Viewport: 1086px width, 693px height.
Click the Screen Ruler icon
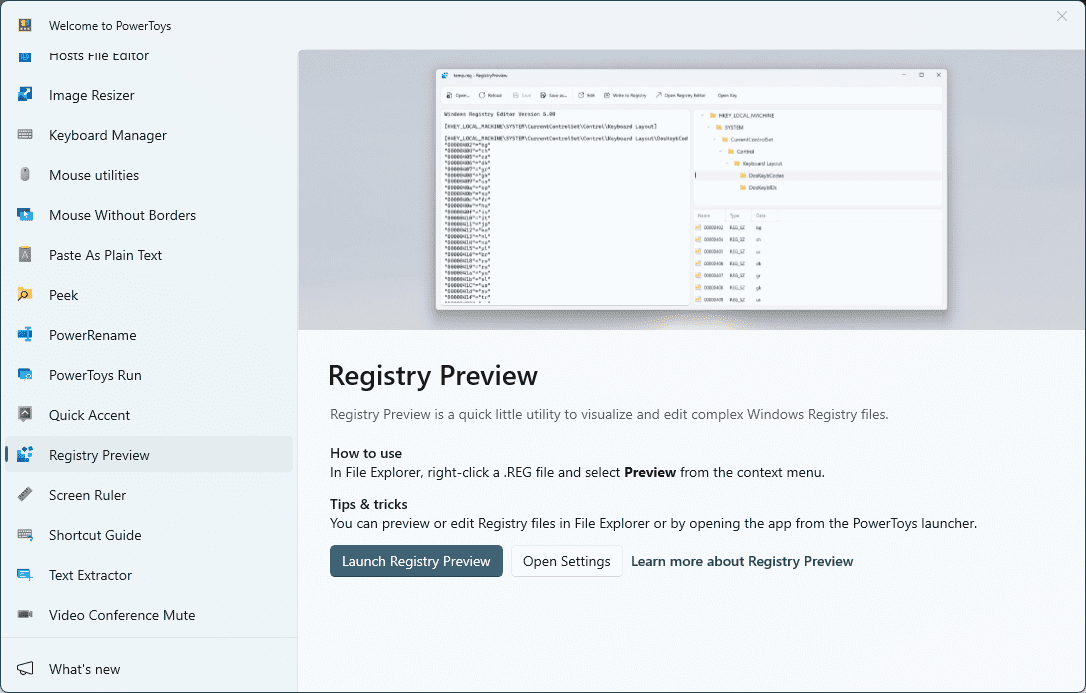25,494
